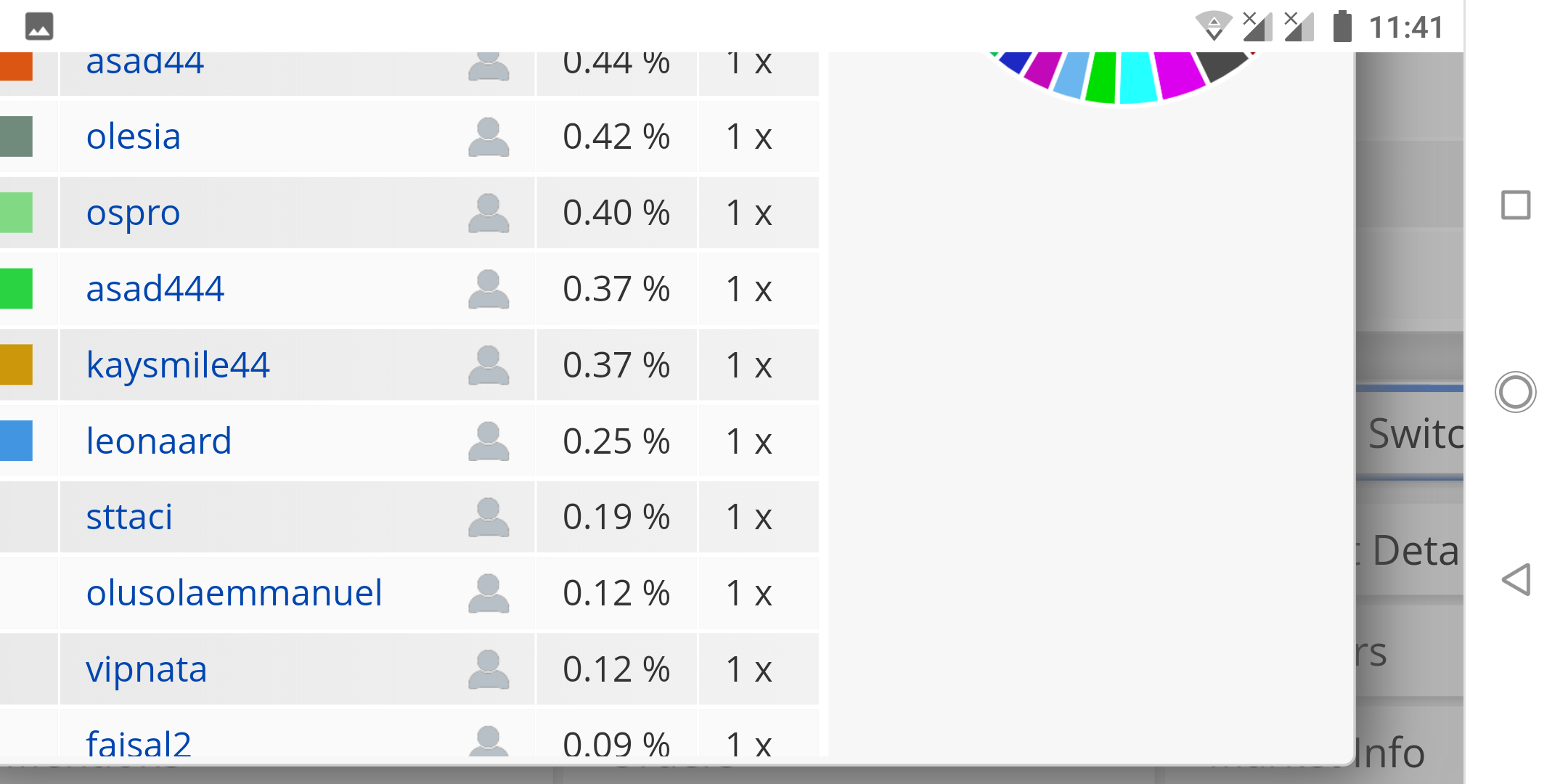
Task: Open the leonaard profile link
Action: pos(159,441)
